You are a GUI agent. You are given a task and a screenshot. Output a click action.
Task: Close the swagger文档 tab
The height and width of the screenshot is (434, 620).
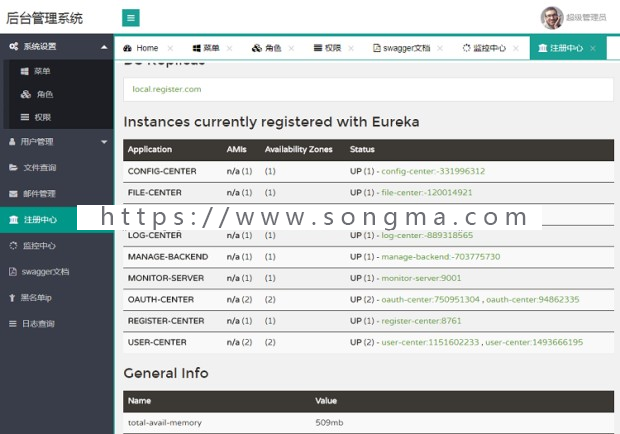pos(440,48)
